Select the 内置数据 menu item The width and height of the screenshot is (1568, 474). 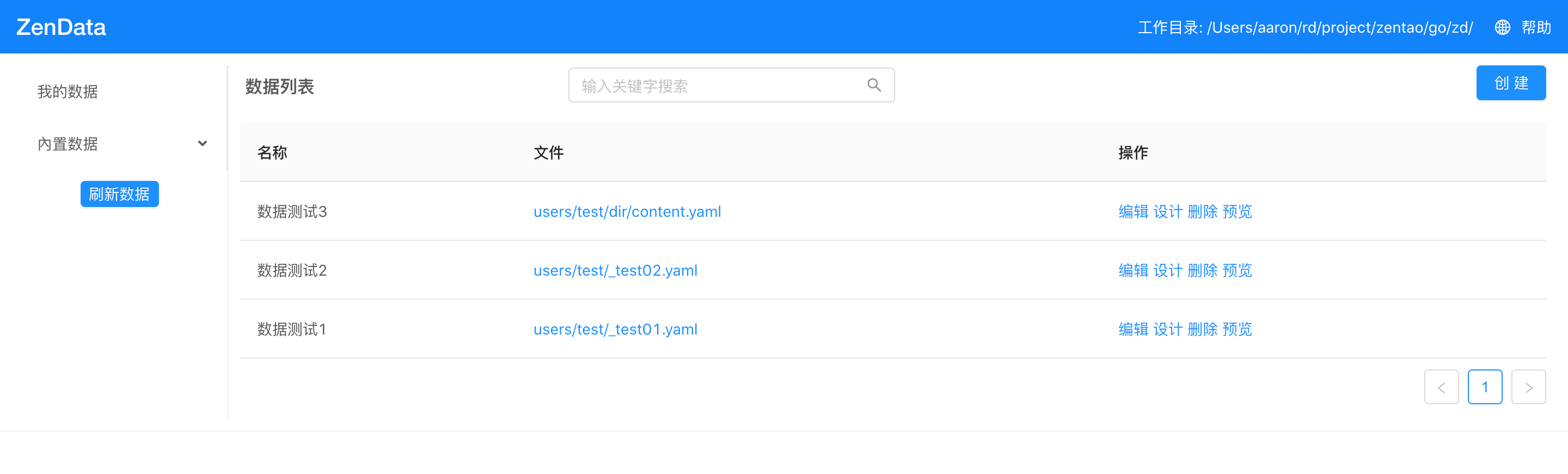(68, 144)
